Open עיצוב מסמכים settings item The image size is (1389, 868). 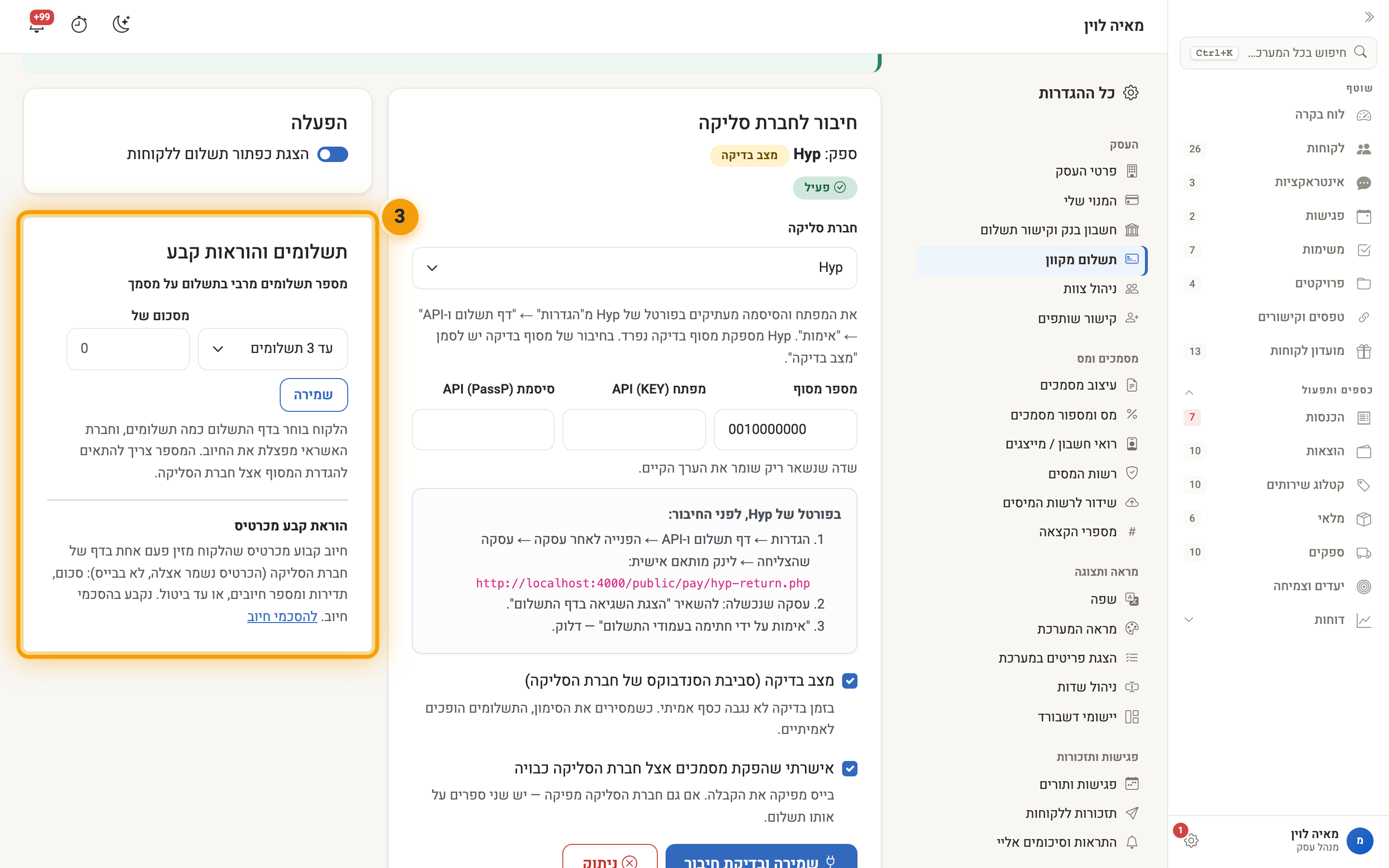click(1032, 385)
